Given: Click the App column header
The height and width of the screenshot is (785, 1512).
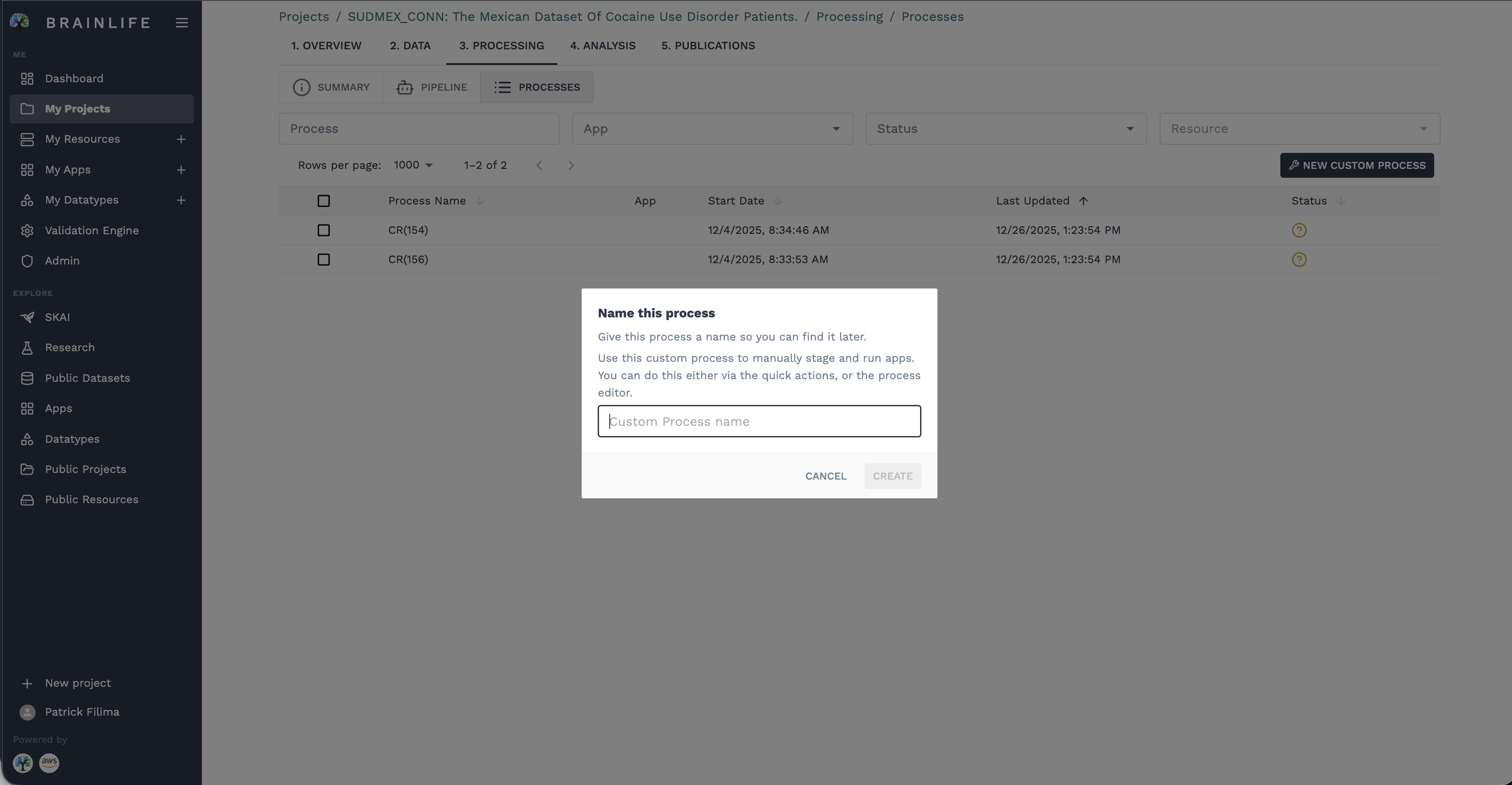Looking at the screenshot, I should tap(645, 201).
